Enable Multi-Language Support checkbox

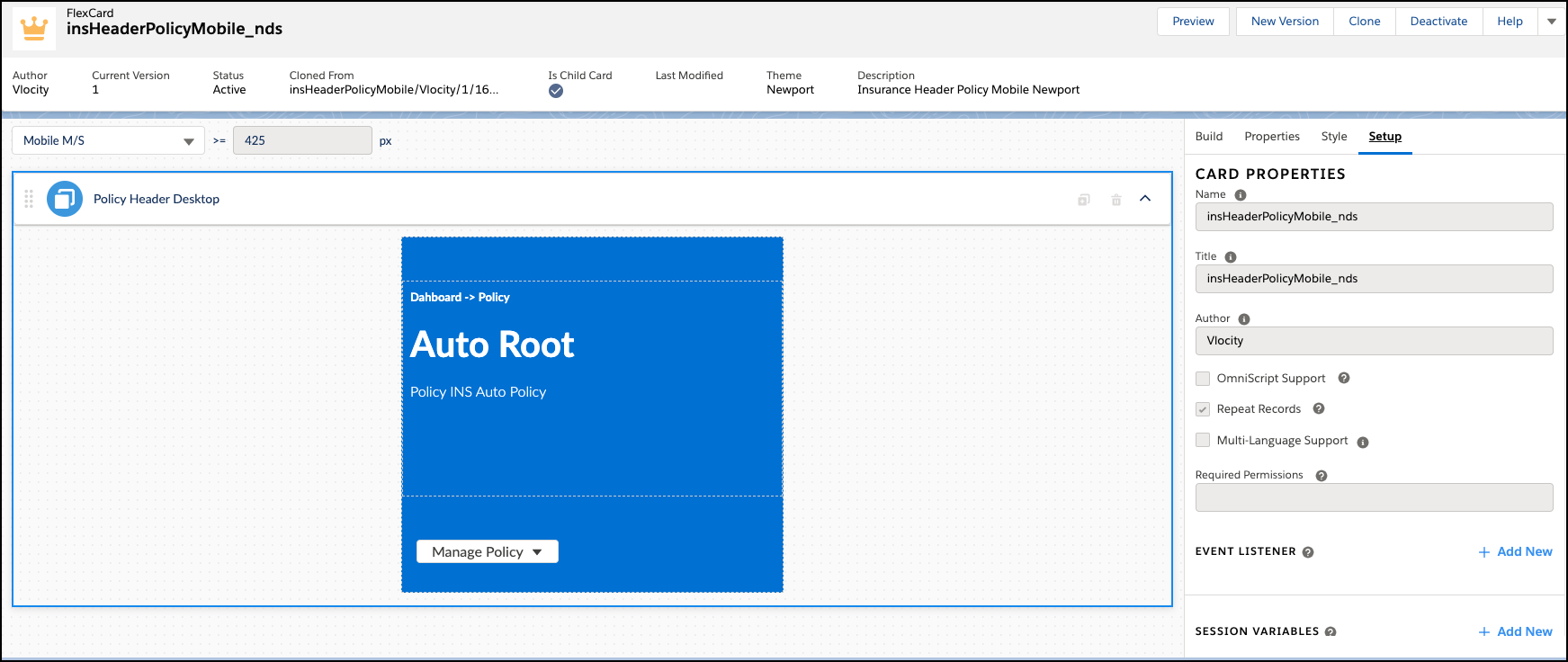[x=1203, y=440]
